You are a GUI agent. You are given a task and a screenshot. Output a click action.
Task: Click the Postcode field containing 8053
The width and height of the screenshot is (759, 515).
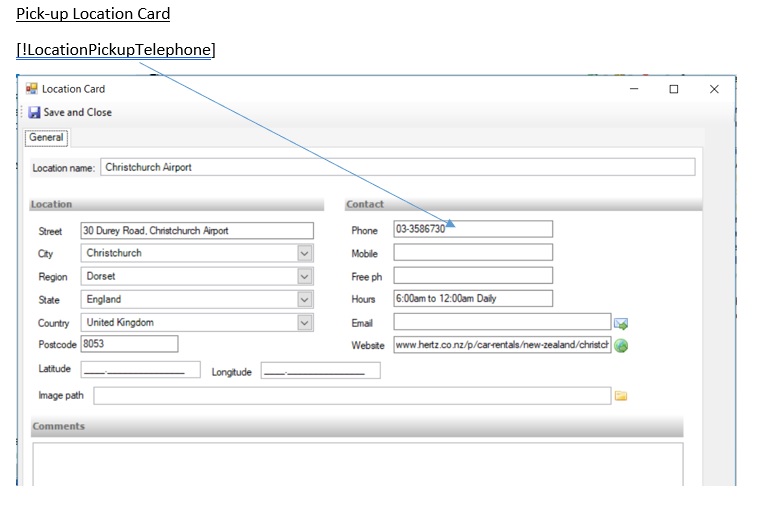(128, 344)
